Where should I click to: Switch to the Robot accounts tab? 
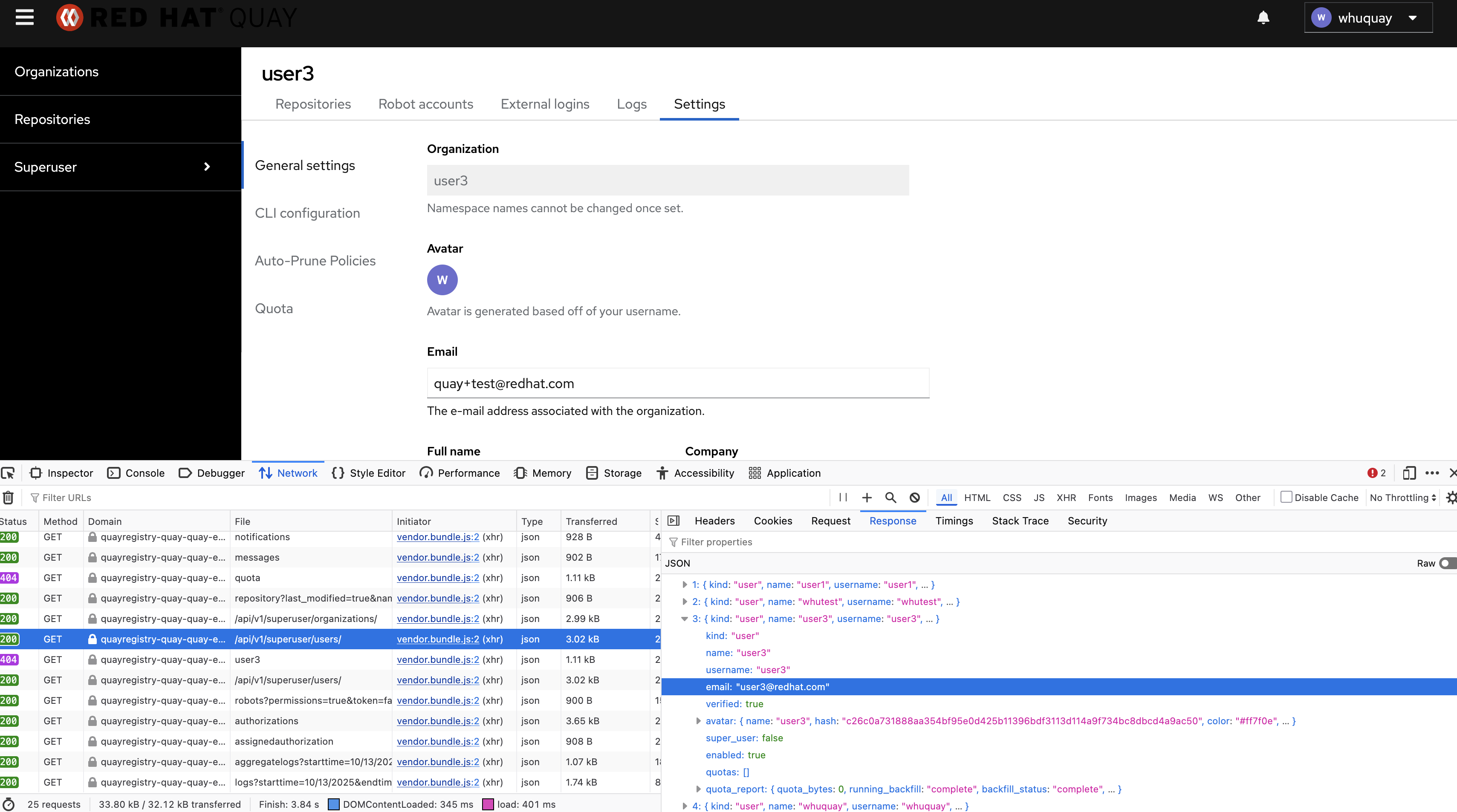(x=425, y=104)
